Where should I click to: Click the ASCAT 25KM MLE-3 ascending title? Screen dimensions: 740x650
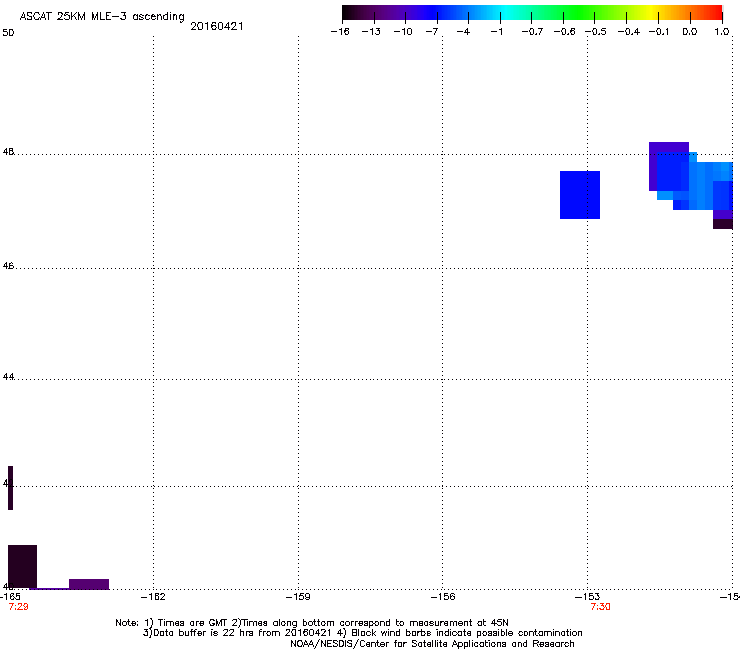tap(102, 17)
